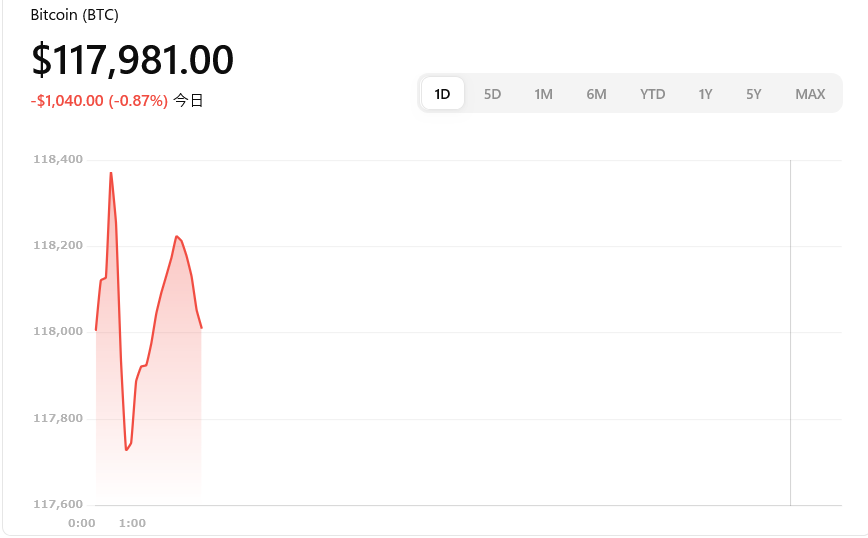
Task: Click the Bitcoin (BTC) title
Action: point(75,15)
